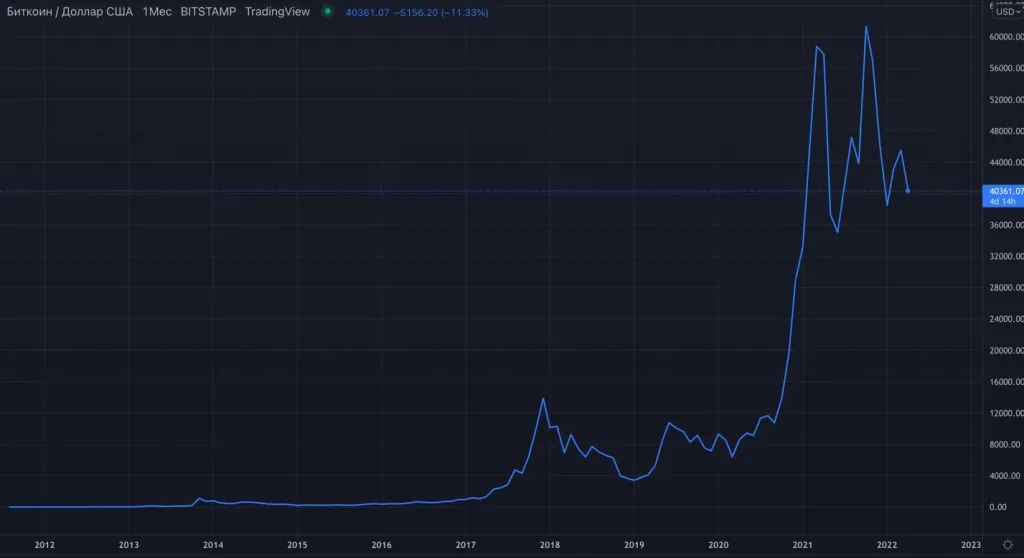Click the 2012 label on time axis

pos(44,545)
